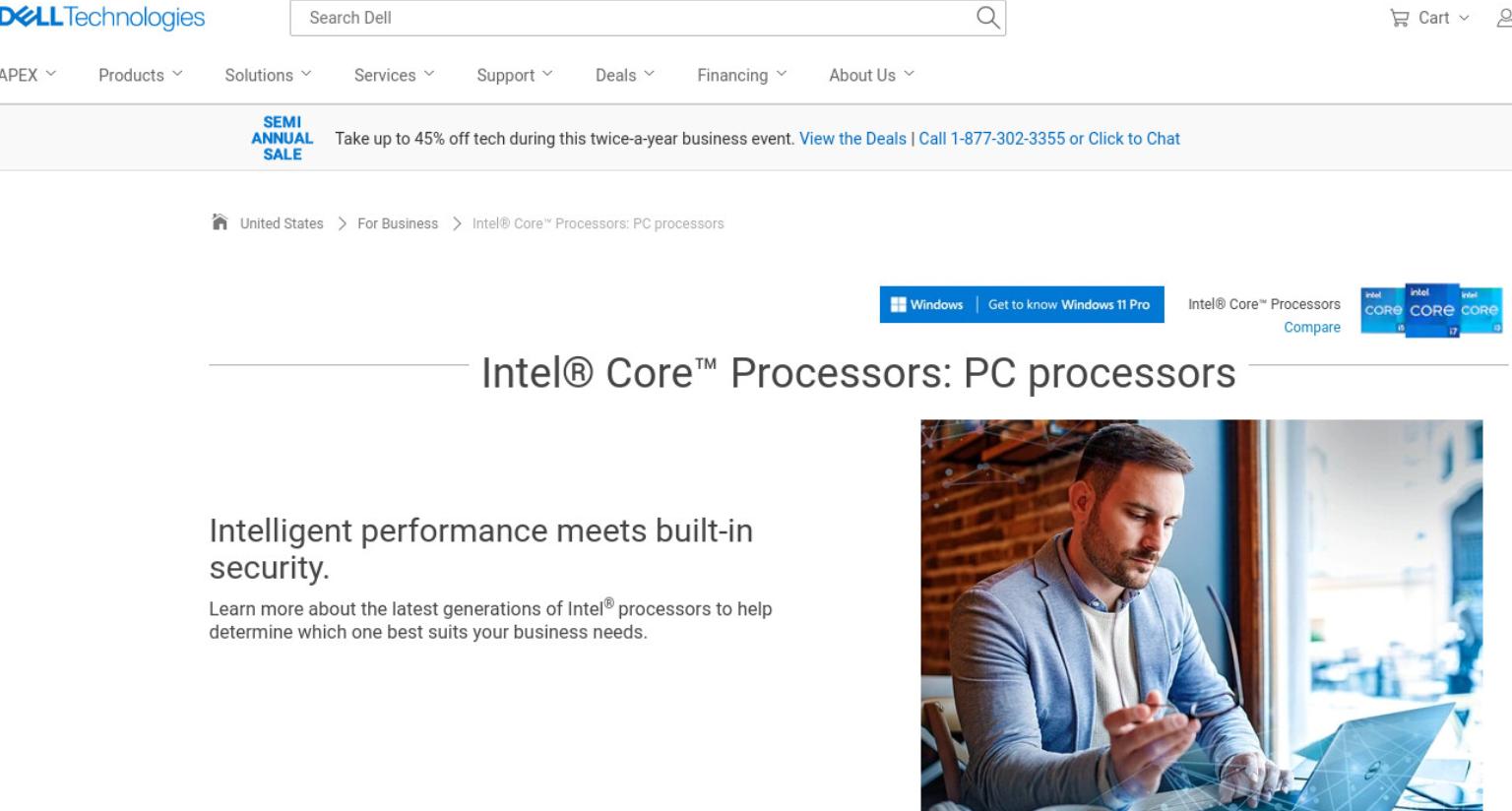Expand the Solutions dropdown
1512x811 pixels.
point(268,75)
